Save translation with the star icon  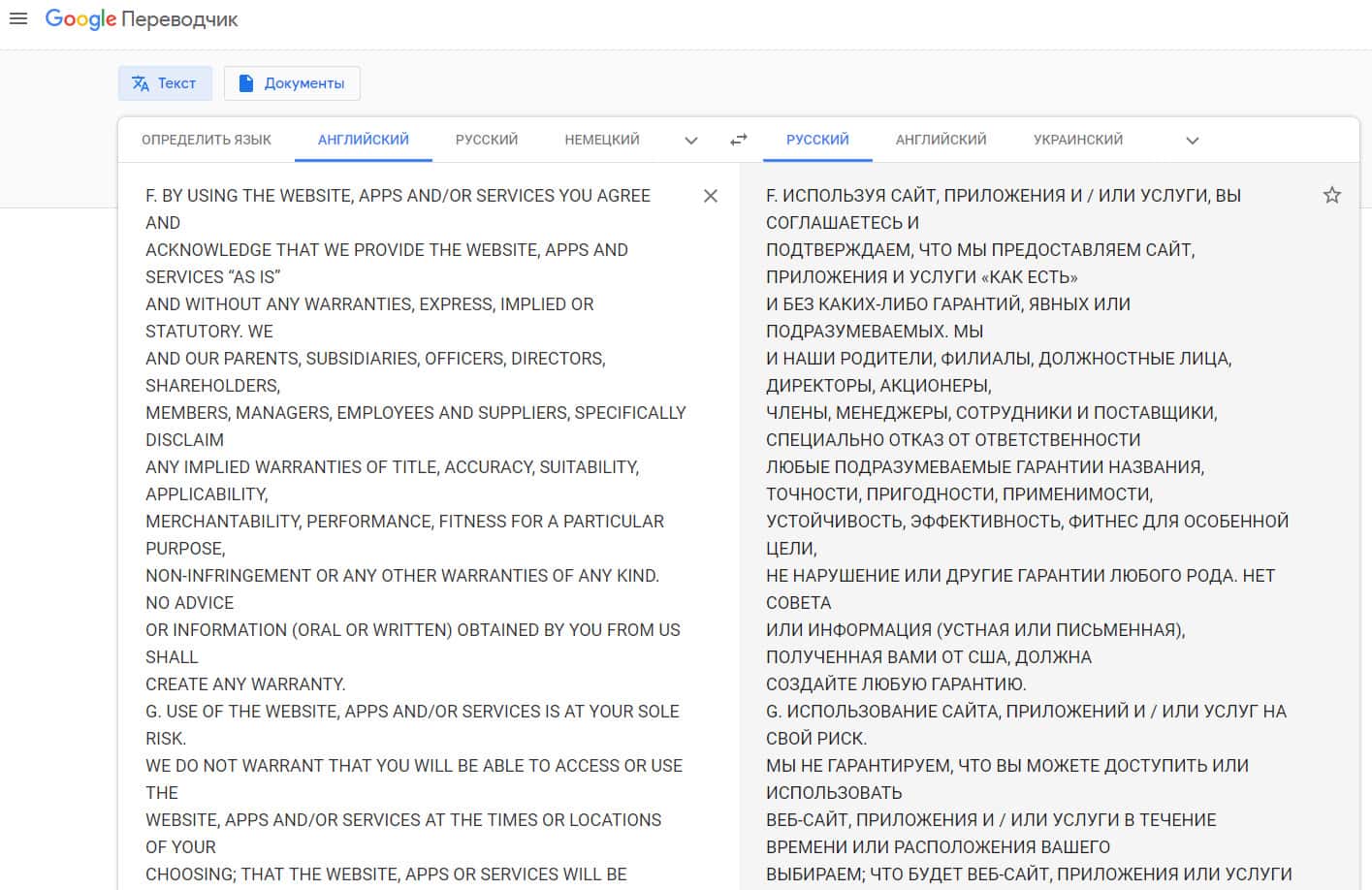(1332, 195)
